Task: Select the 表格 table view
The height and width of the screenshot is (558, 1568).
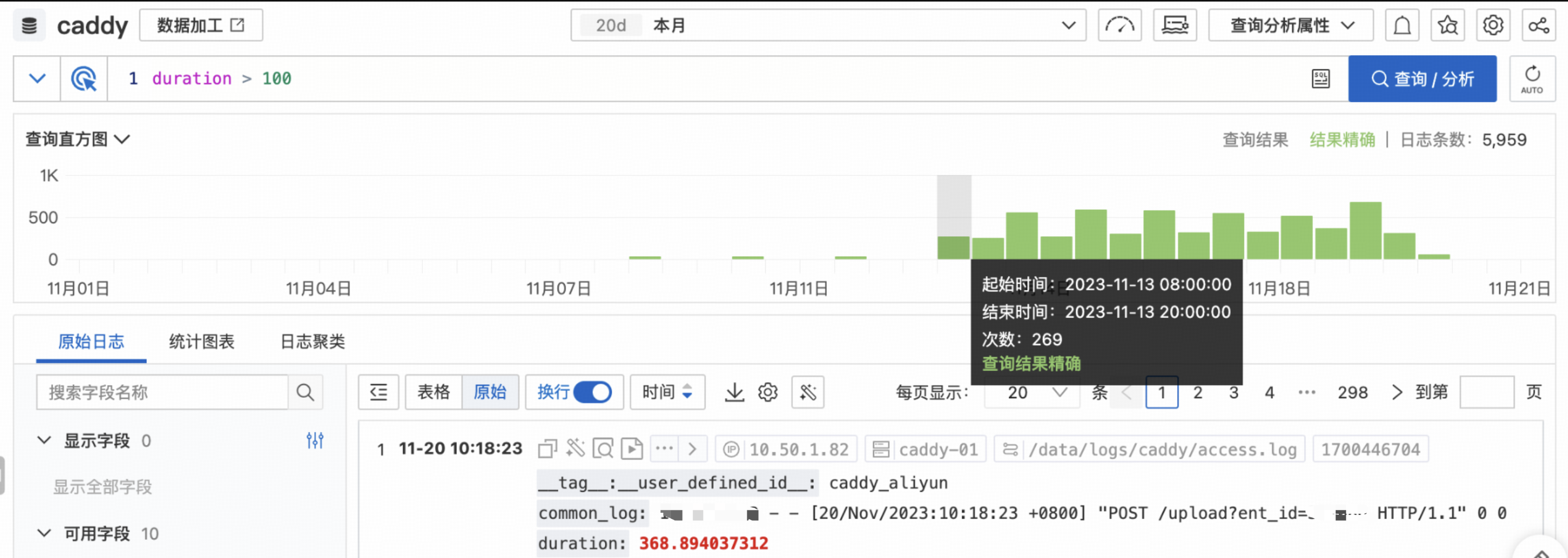Action: pos(433,392)
